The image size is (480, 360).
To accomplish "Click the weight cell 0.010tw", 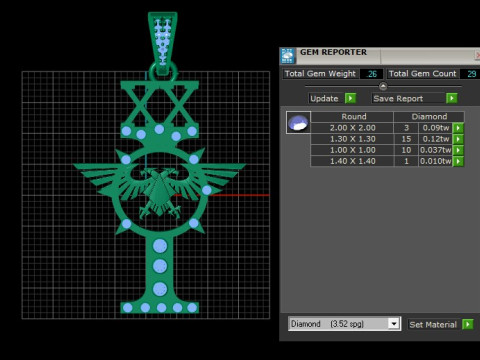I will click(x=436, y=161).
